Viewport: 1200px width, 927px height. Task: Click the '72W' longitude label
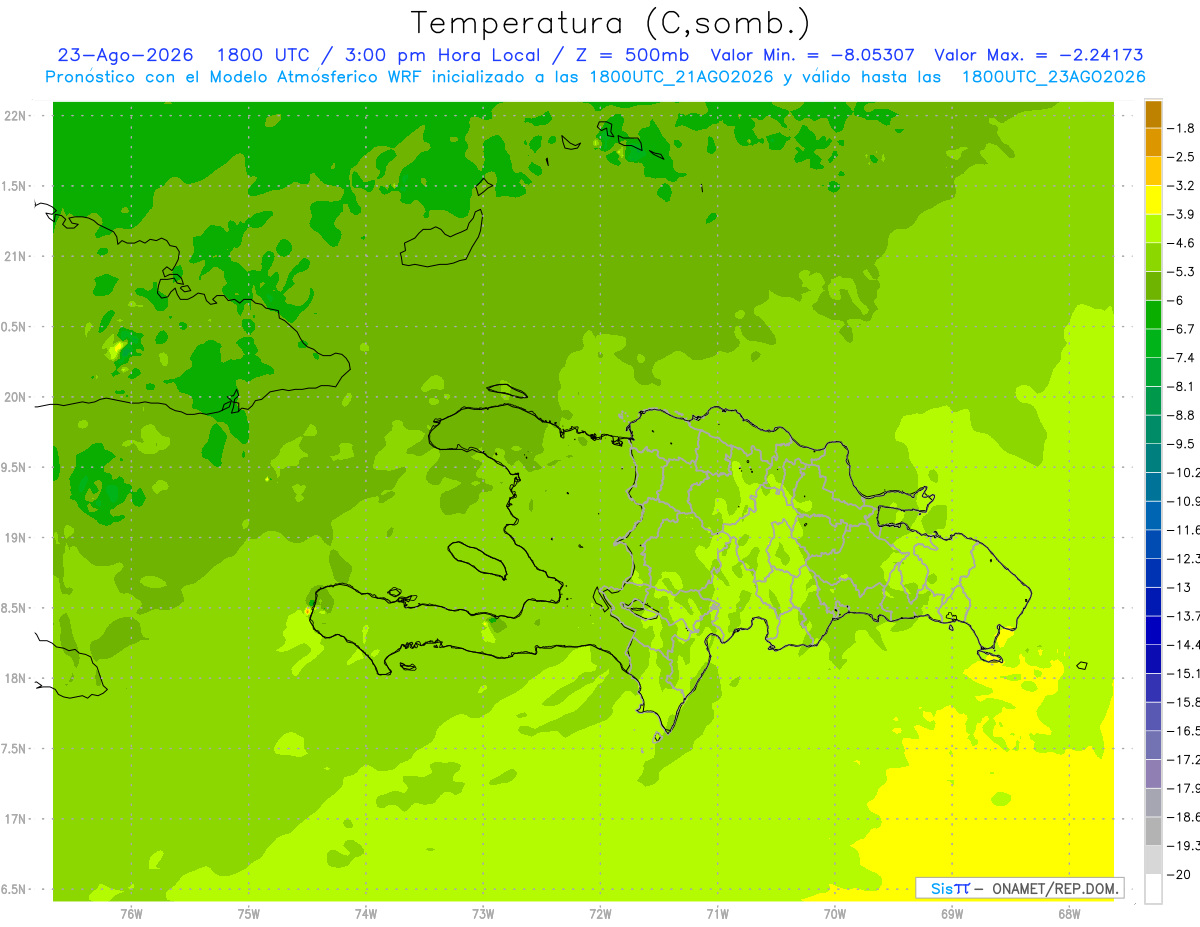tap(600, 914)
